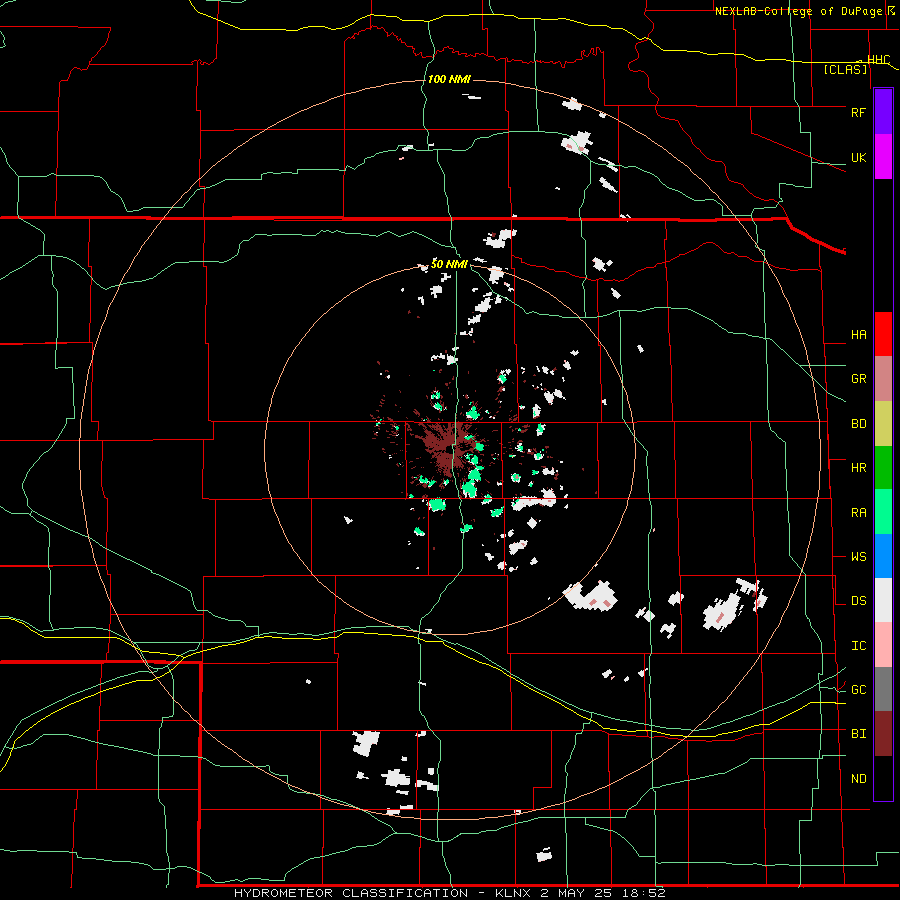Click the HHC product label

[878, 60]
